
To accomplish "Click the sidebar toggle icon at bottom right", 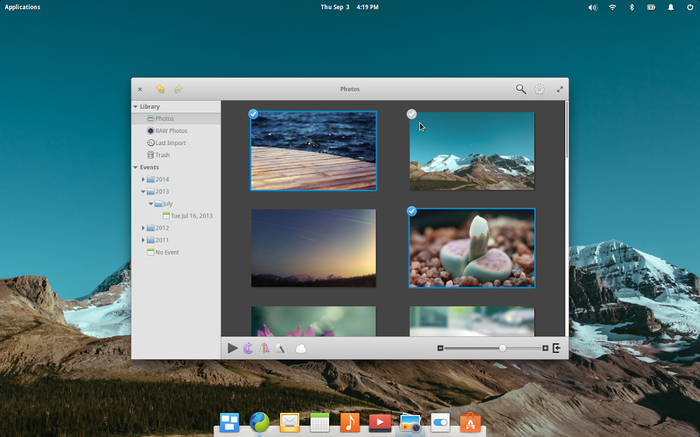I will coord(557,348).
